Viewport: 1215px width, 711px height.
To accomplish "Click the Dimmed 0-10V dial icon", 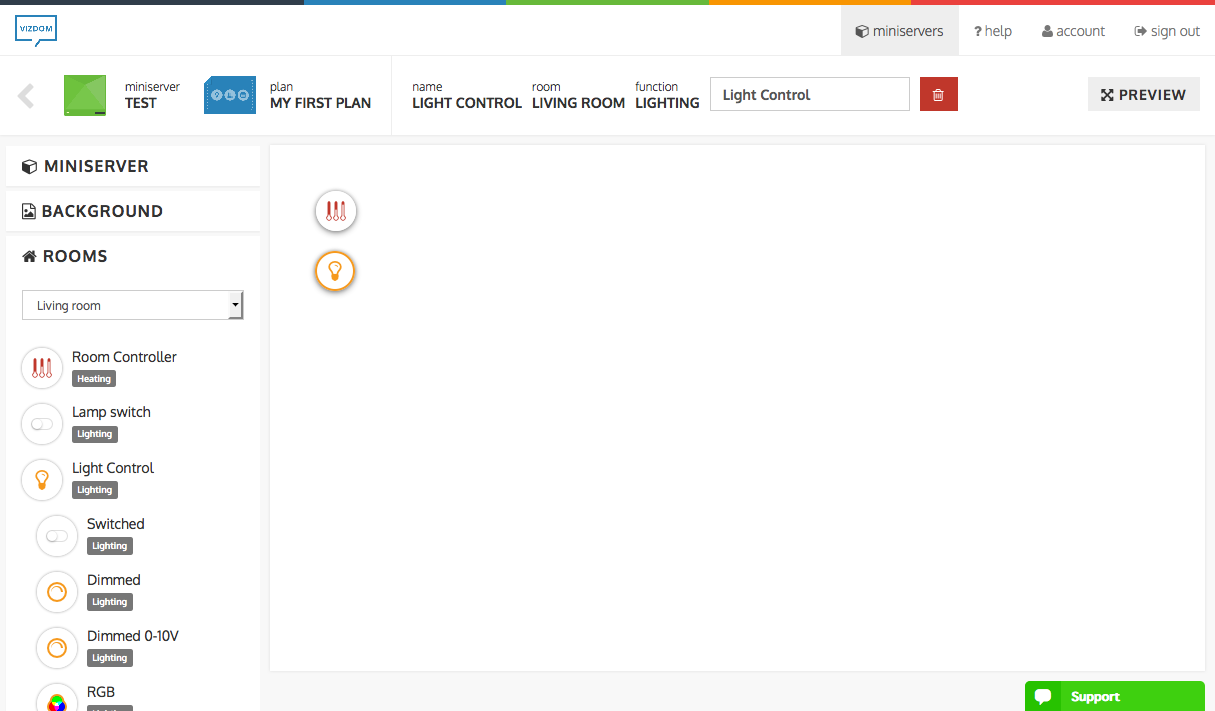I will [x=57, y=647].
